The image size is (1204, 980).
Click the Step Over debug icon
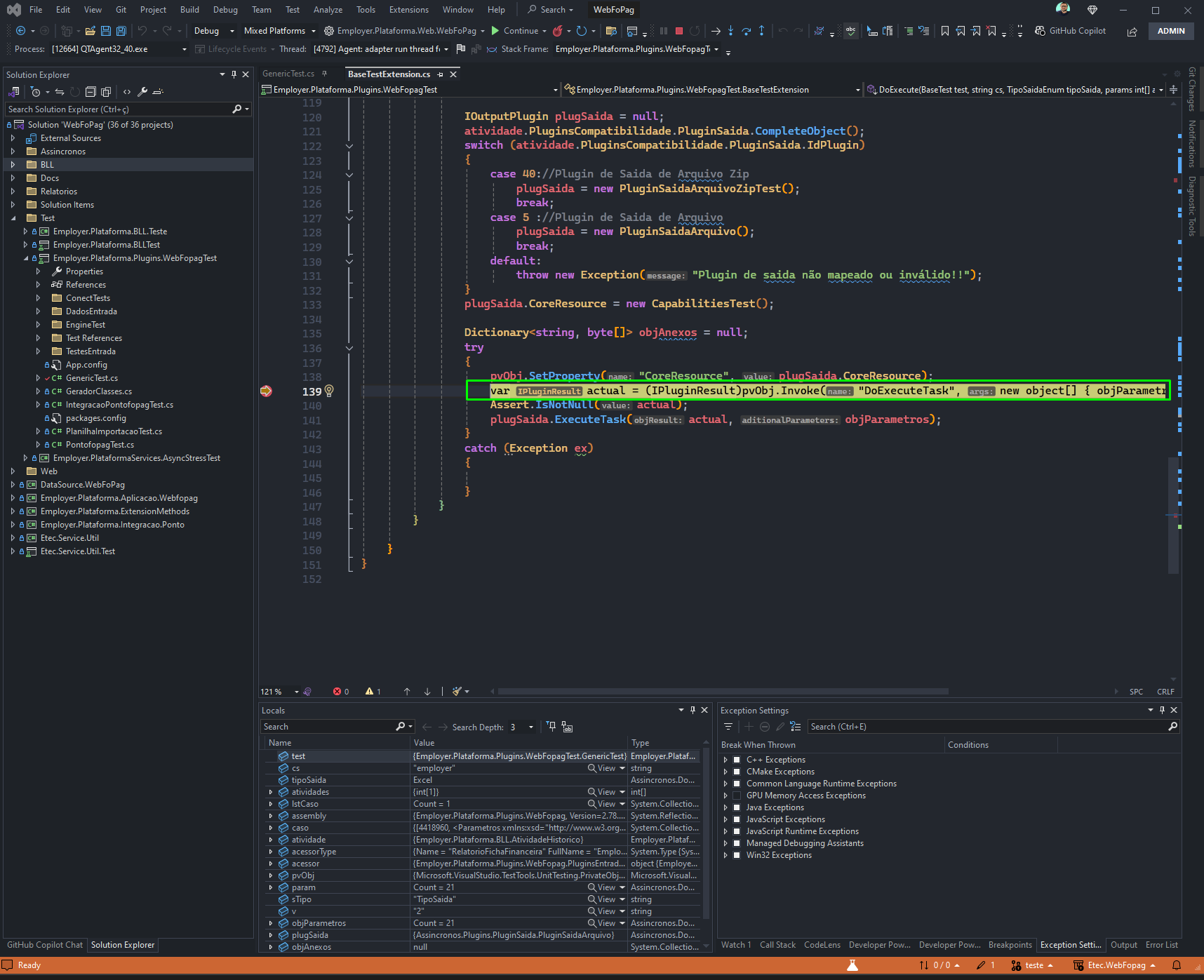pos(746,31)
